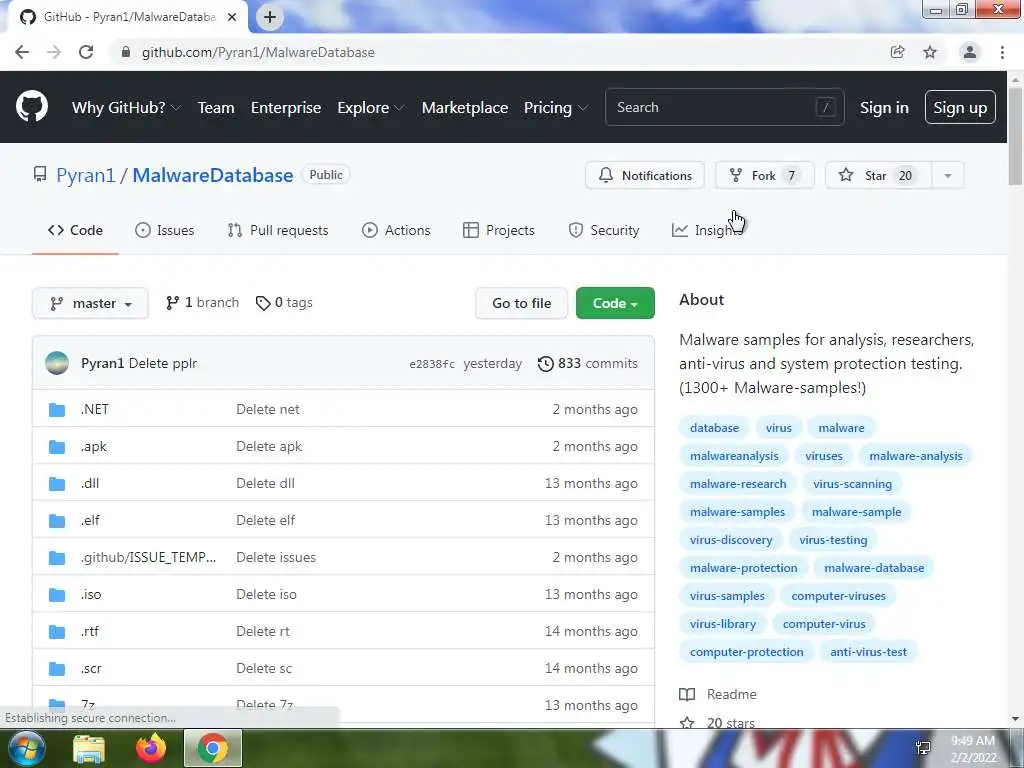This screenshot has width=1024, height=768.
Task: Expand the Explore menu
Action: (x=370, y=107)
